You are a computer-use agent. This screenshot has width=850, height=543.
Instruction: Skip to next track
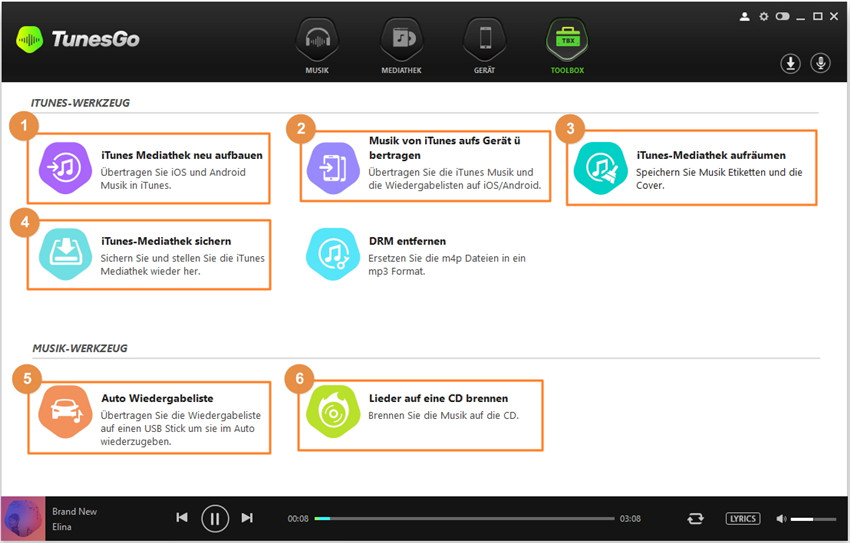tap(247, 518)
